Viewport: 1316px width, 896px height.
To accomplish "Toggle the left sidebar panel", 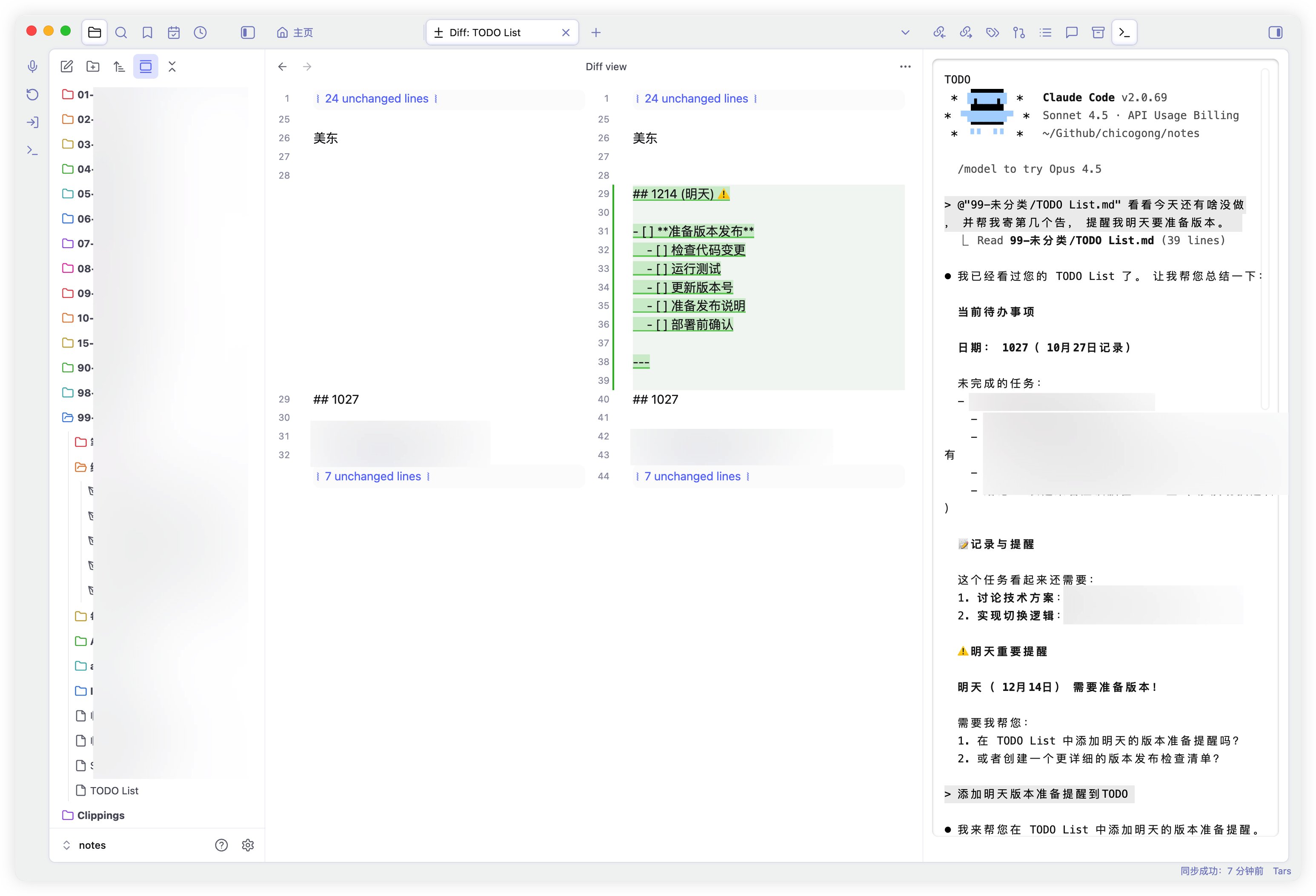I will point(247,33).
